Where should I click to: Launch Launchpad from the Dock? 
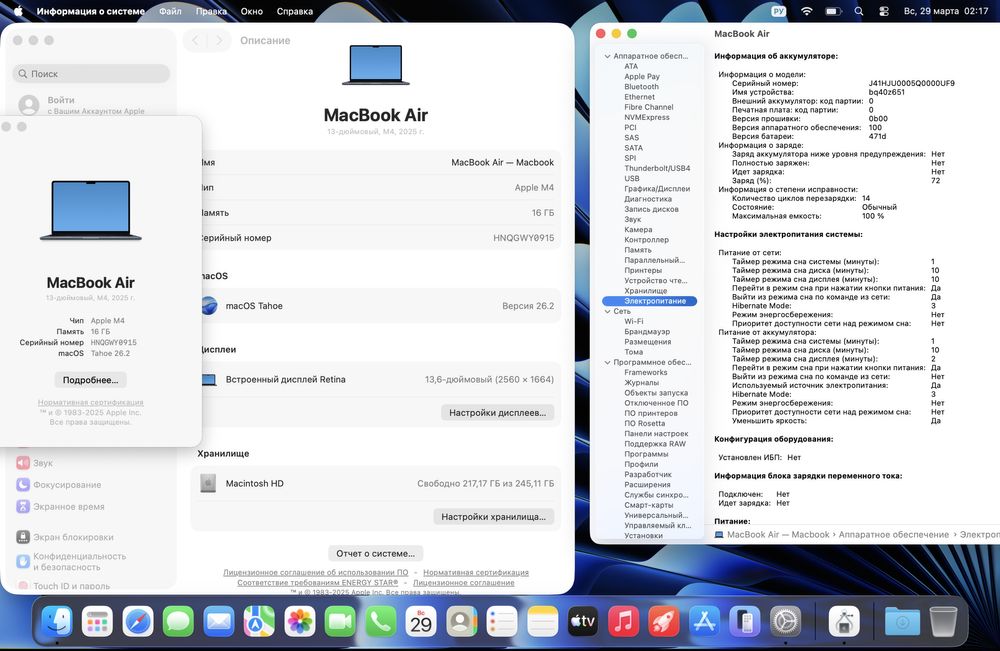click(x=97, y=621)
